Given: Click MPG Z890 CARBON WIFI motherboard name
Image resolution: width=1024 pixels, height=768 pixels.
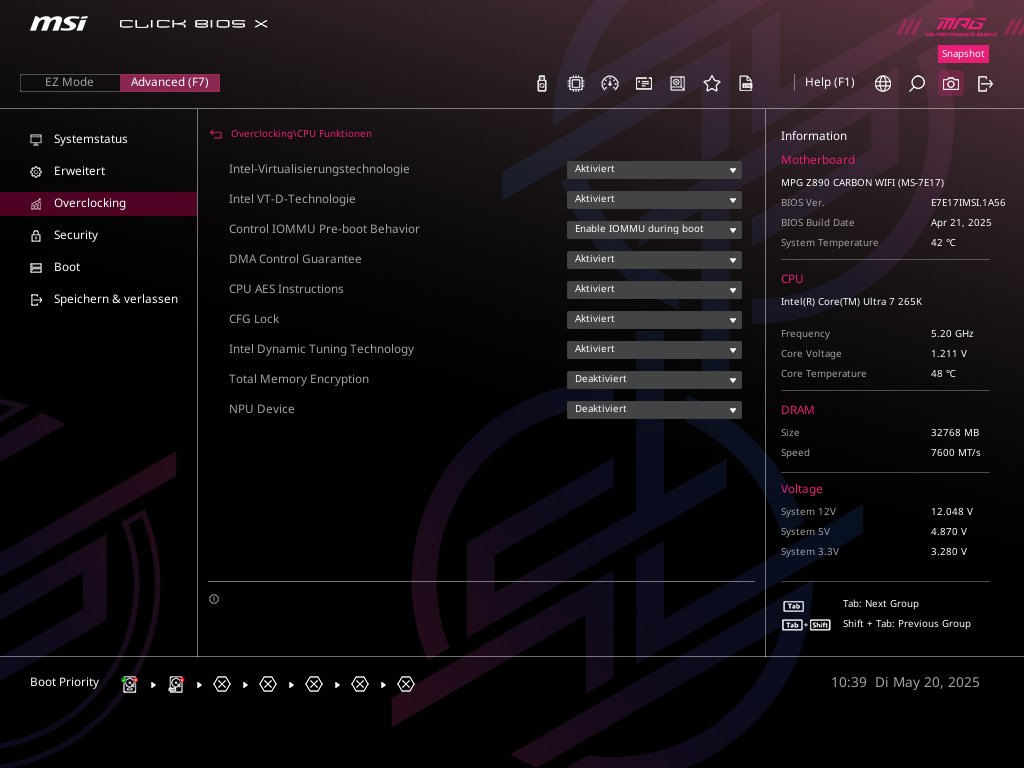Looking at the screenshot, I should point(863,183).
